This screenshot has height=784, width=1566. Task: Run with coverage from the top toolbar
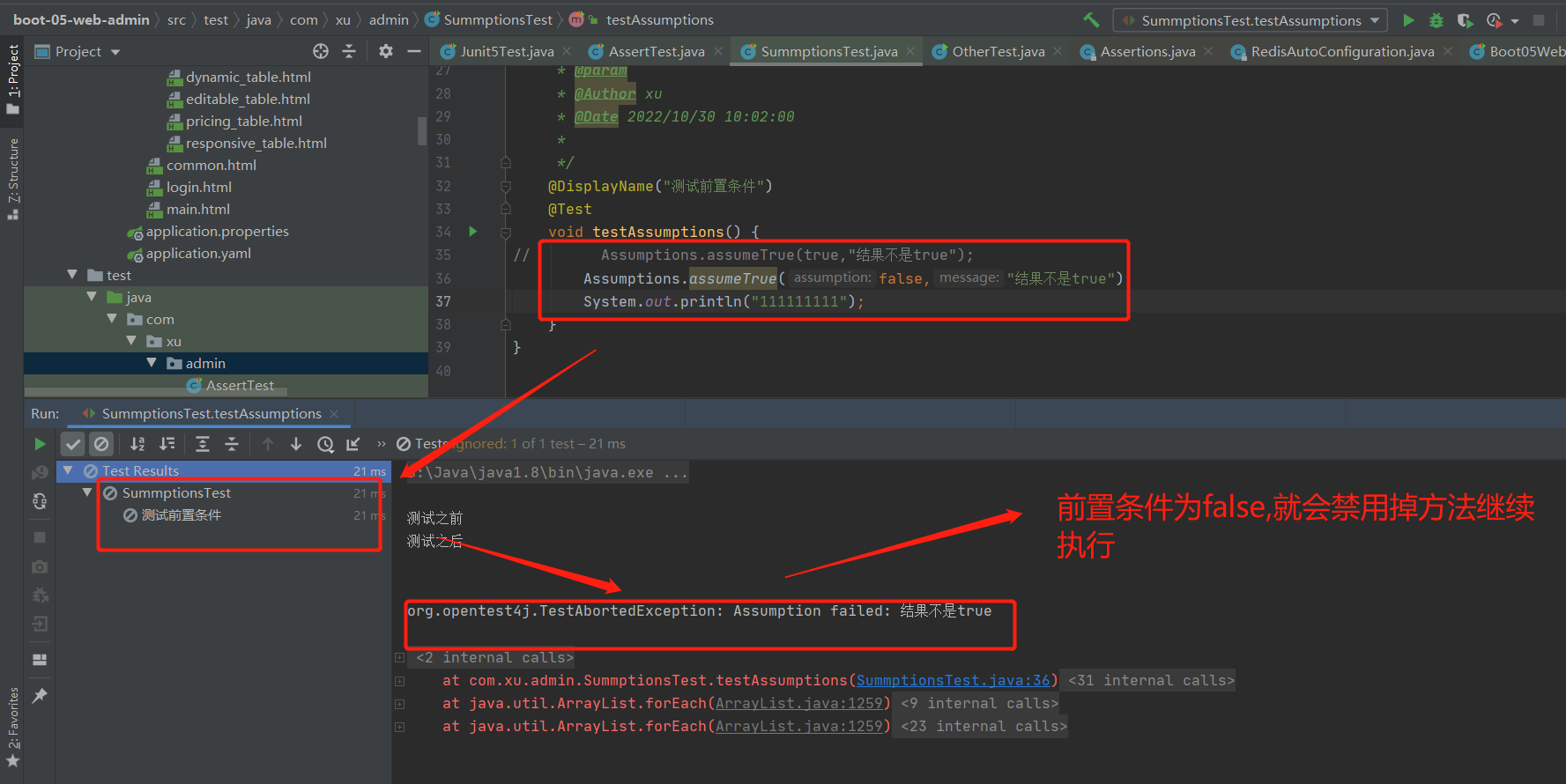[x=1465, y=19]
